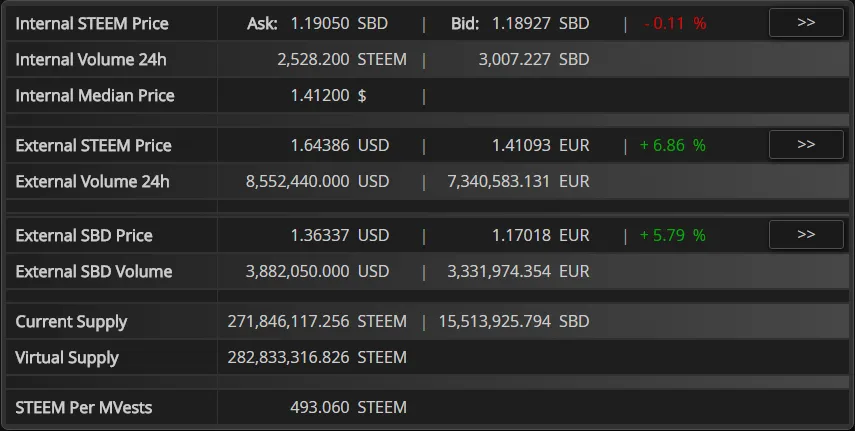Select the red -0.11 % change
Image resolution: width=855 pixels, height=431 pixels.
pyautogui.click(x=675, y=23)
